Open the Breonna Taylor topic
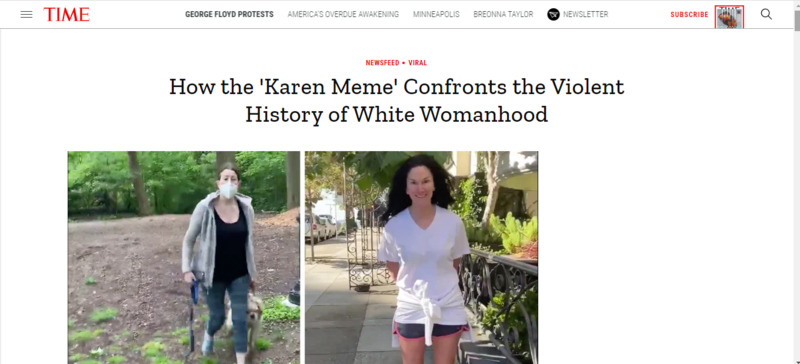This screenshot has height=364, width=800. [x=503, y=14]
